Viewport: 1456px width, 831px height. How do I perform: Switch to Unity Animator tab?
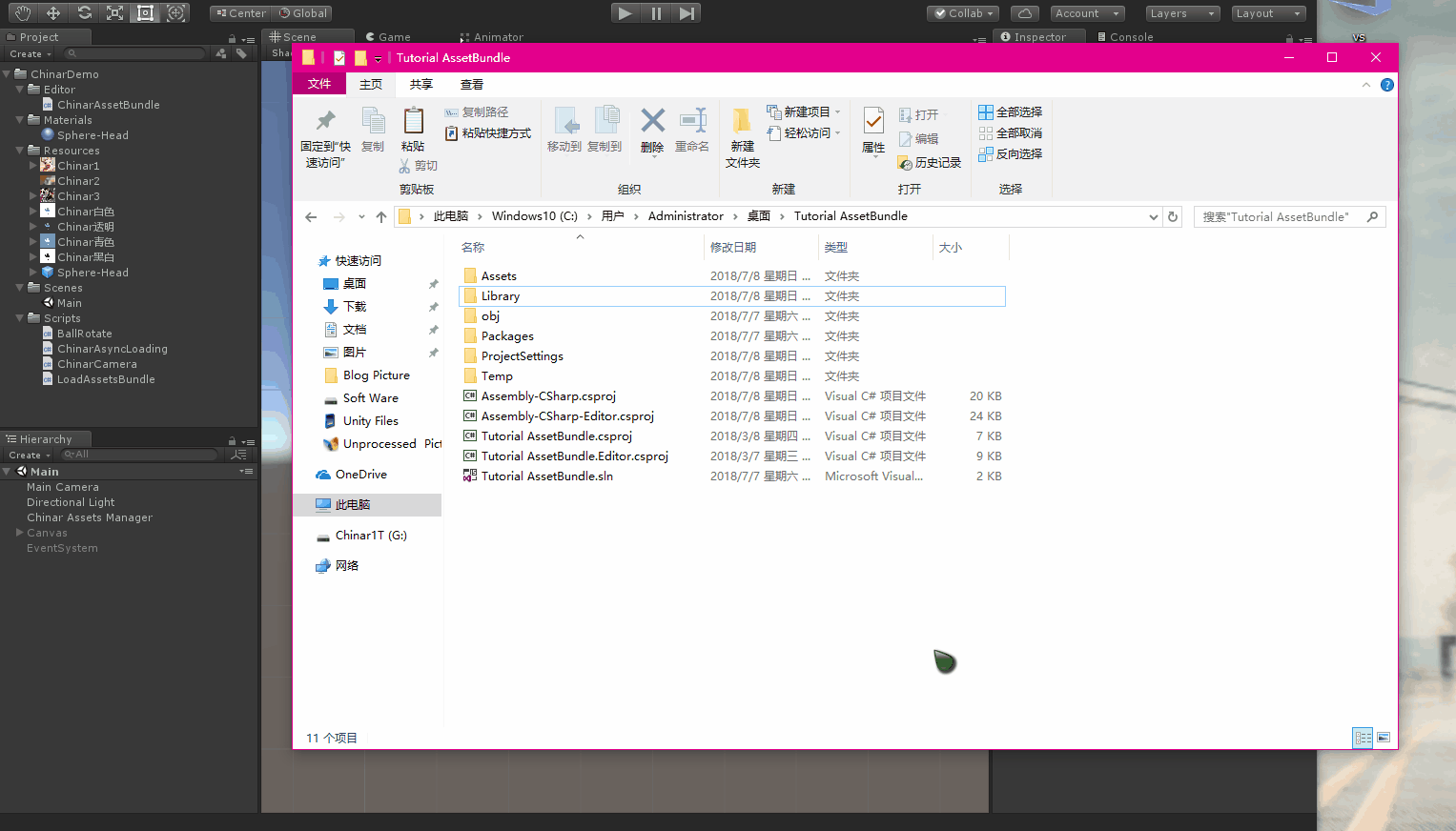(x=491, y=37)
